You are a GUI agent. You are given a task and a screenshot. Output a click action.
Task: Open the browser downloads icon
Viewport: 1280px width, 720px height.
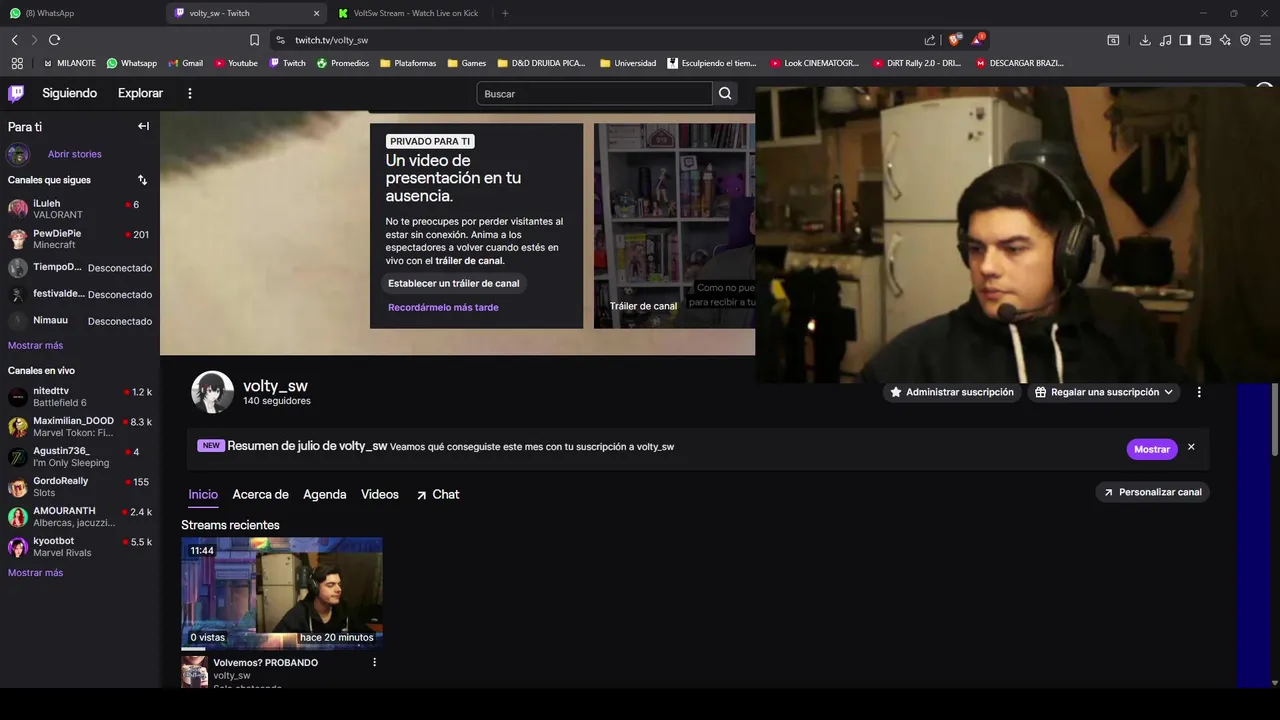click(x=1145, y=40)
